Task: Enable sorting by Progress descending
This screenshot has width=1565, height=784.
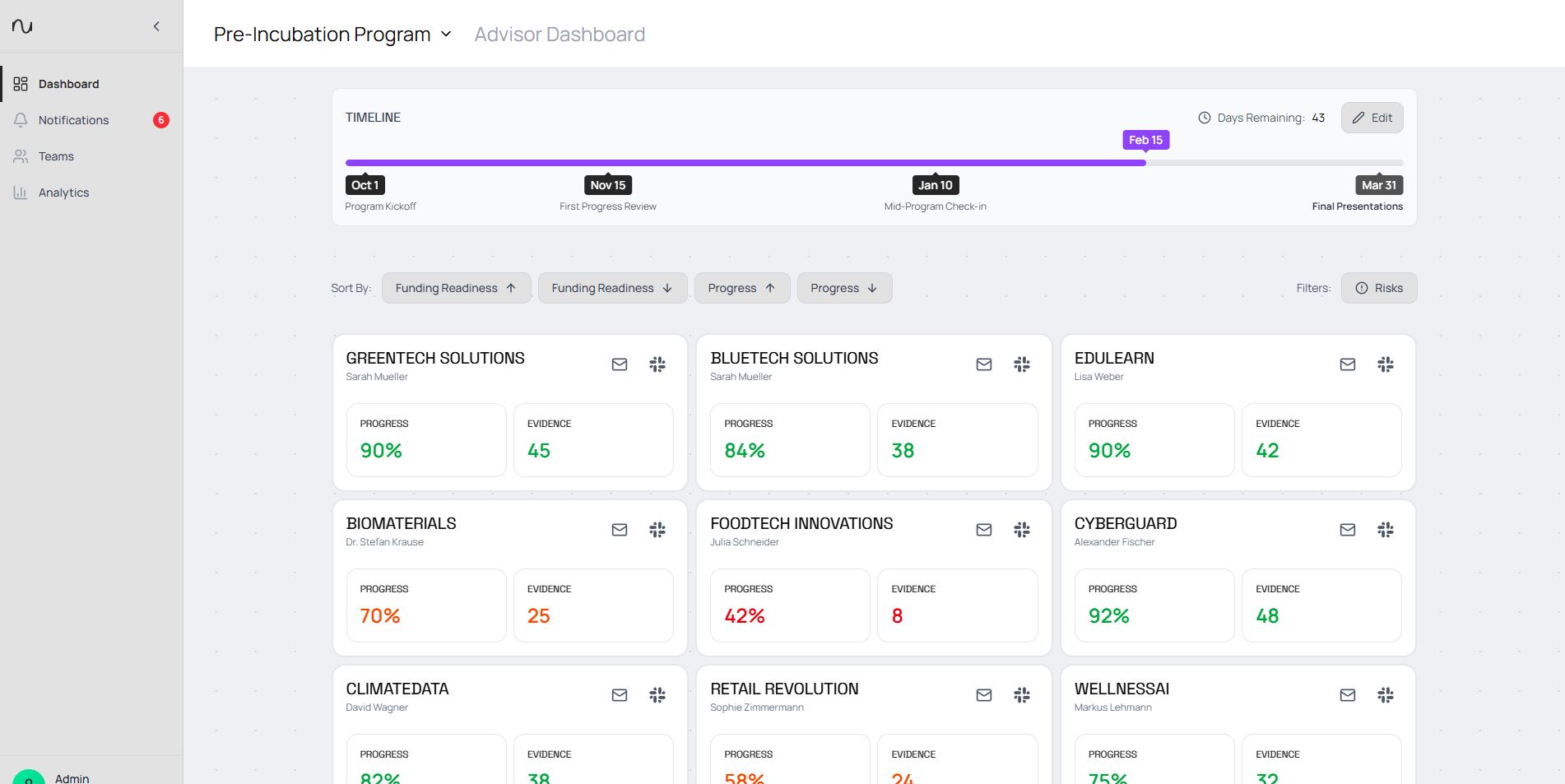Action: click(844, 288)
